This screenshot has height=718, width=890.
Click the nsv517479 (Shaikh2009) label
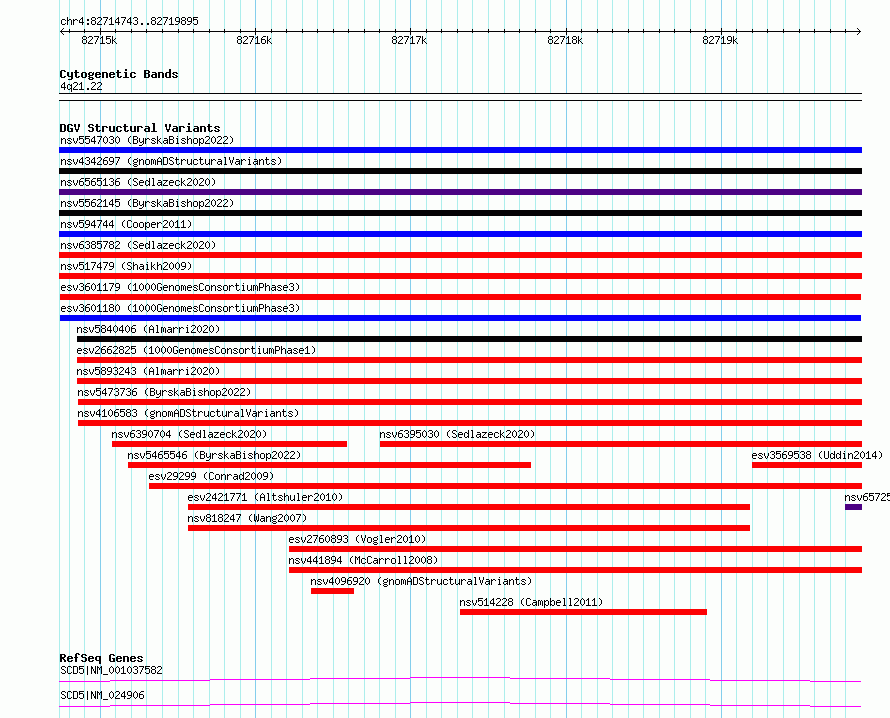pyautogui.click(x=126, y=266)
